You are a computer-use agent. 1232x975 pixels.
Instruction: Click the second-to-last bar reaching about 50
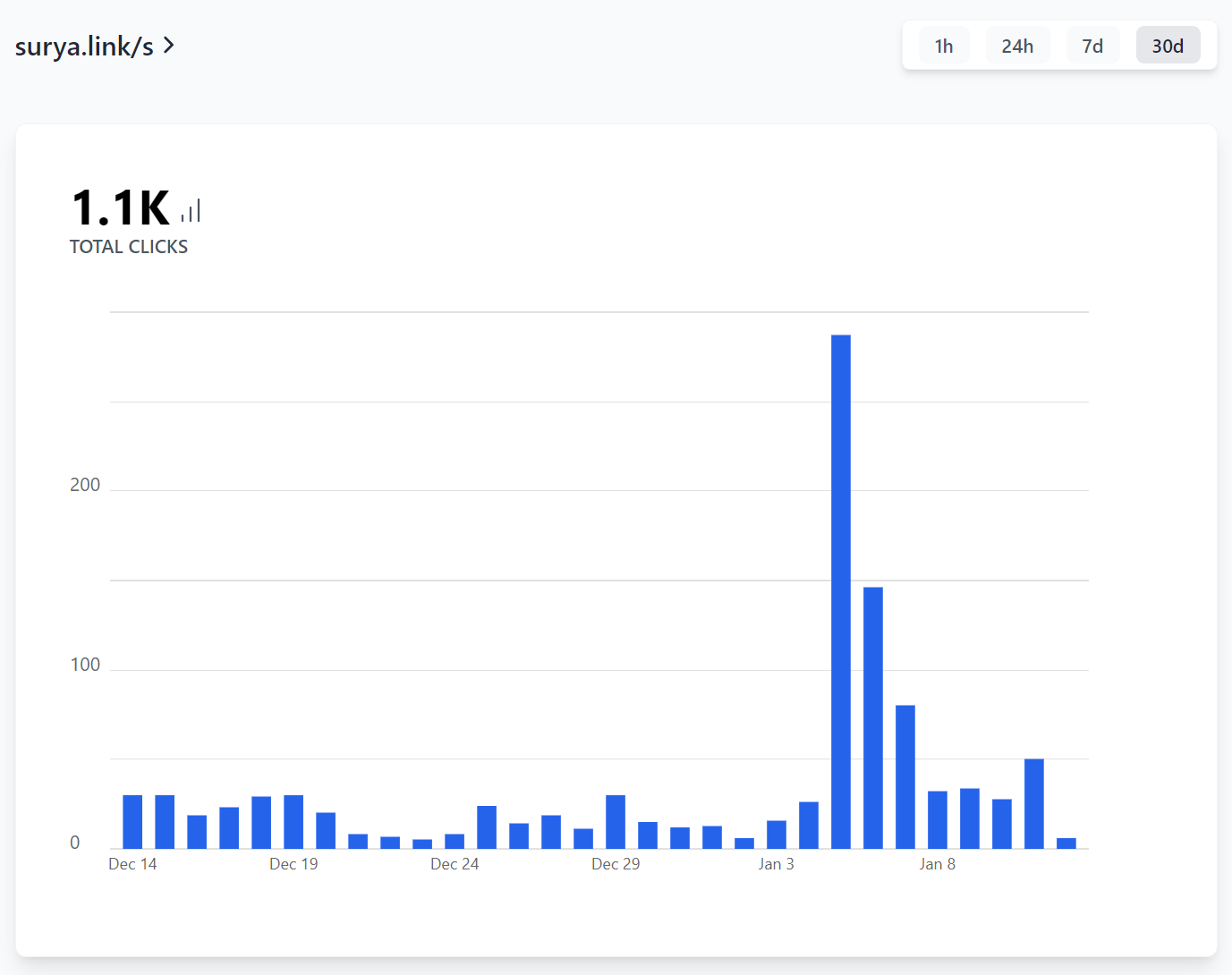(x=1034, y=803)
